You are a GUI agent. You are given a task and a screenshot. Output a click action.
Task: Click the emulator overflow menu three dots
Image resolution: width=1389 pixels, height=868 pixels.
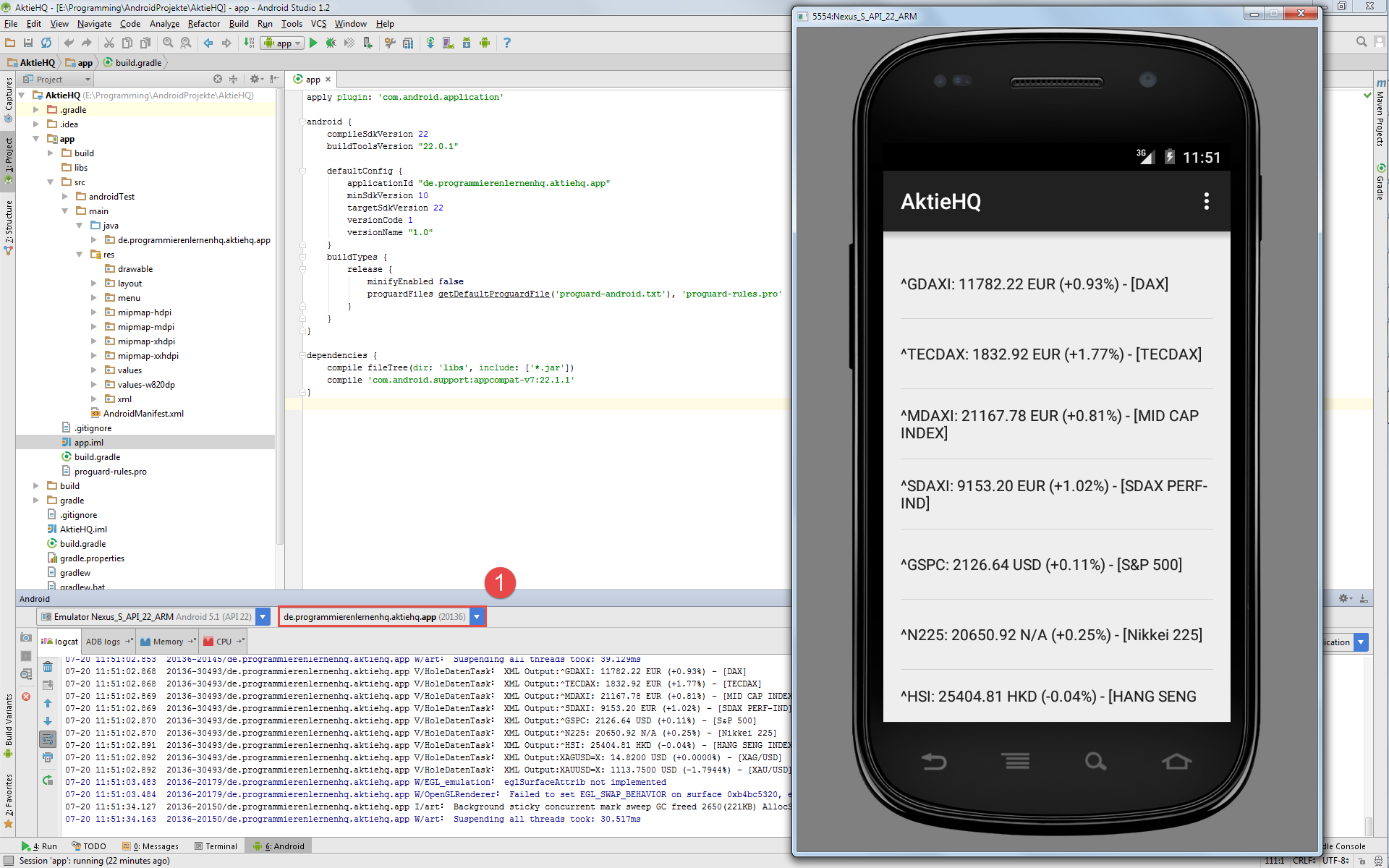1206,201
